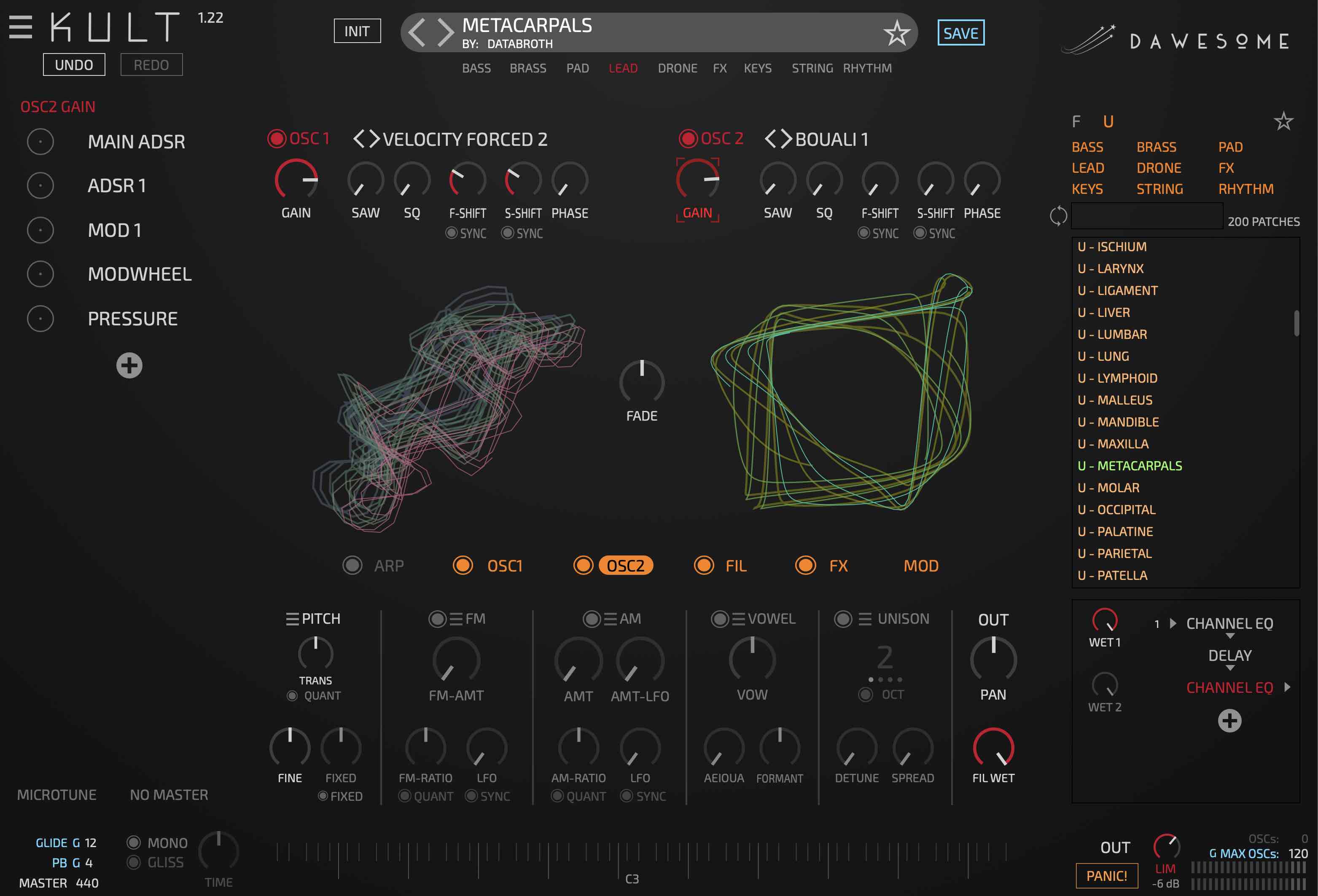Hit the PANIC! button
This screenshot has height=896, width=1318.
click(1106, 876)
